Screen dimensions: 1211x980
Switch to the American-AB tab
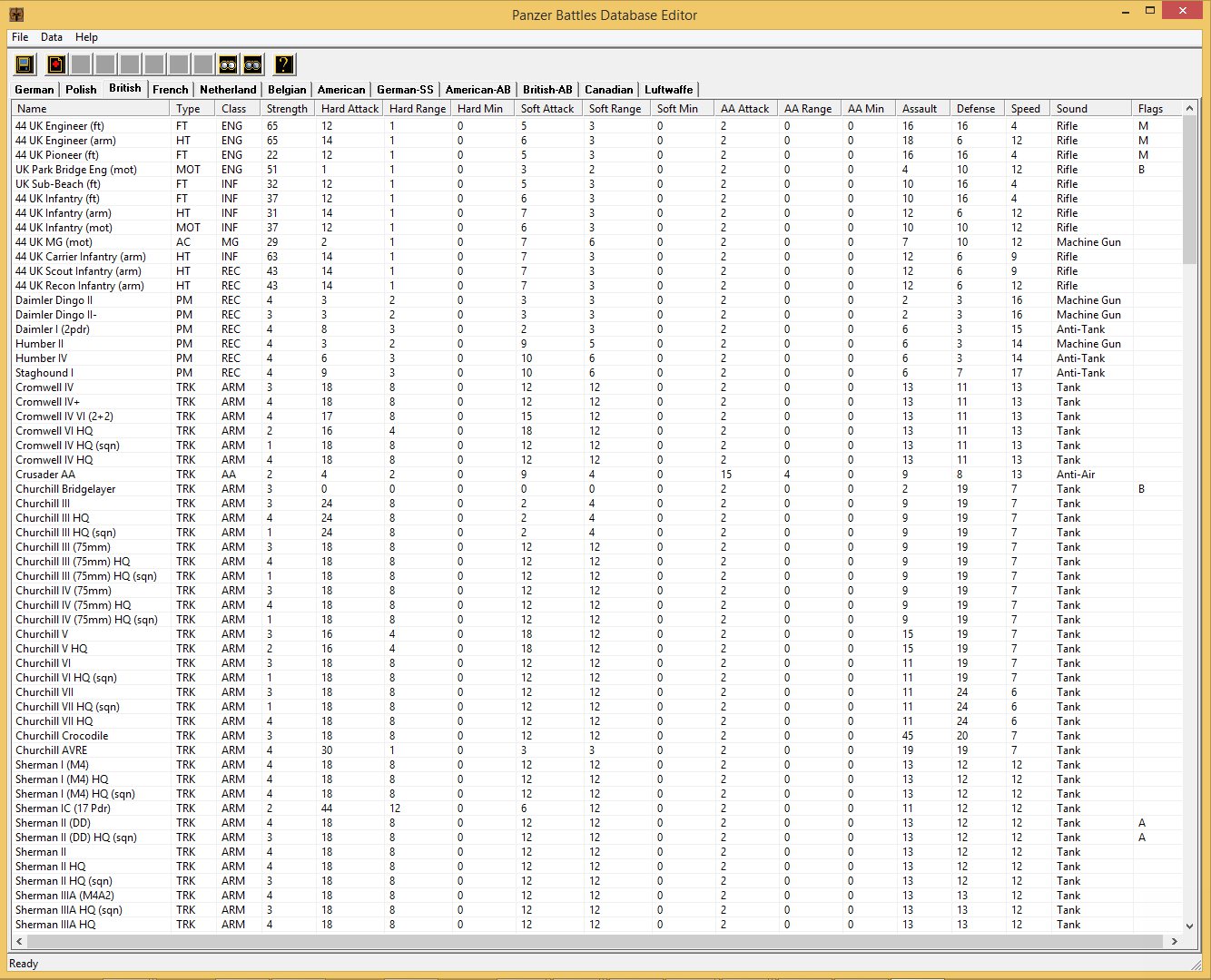pos(478,90)
